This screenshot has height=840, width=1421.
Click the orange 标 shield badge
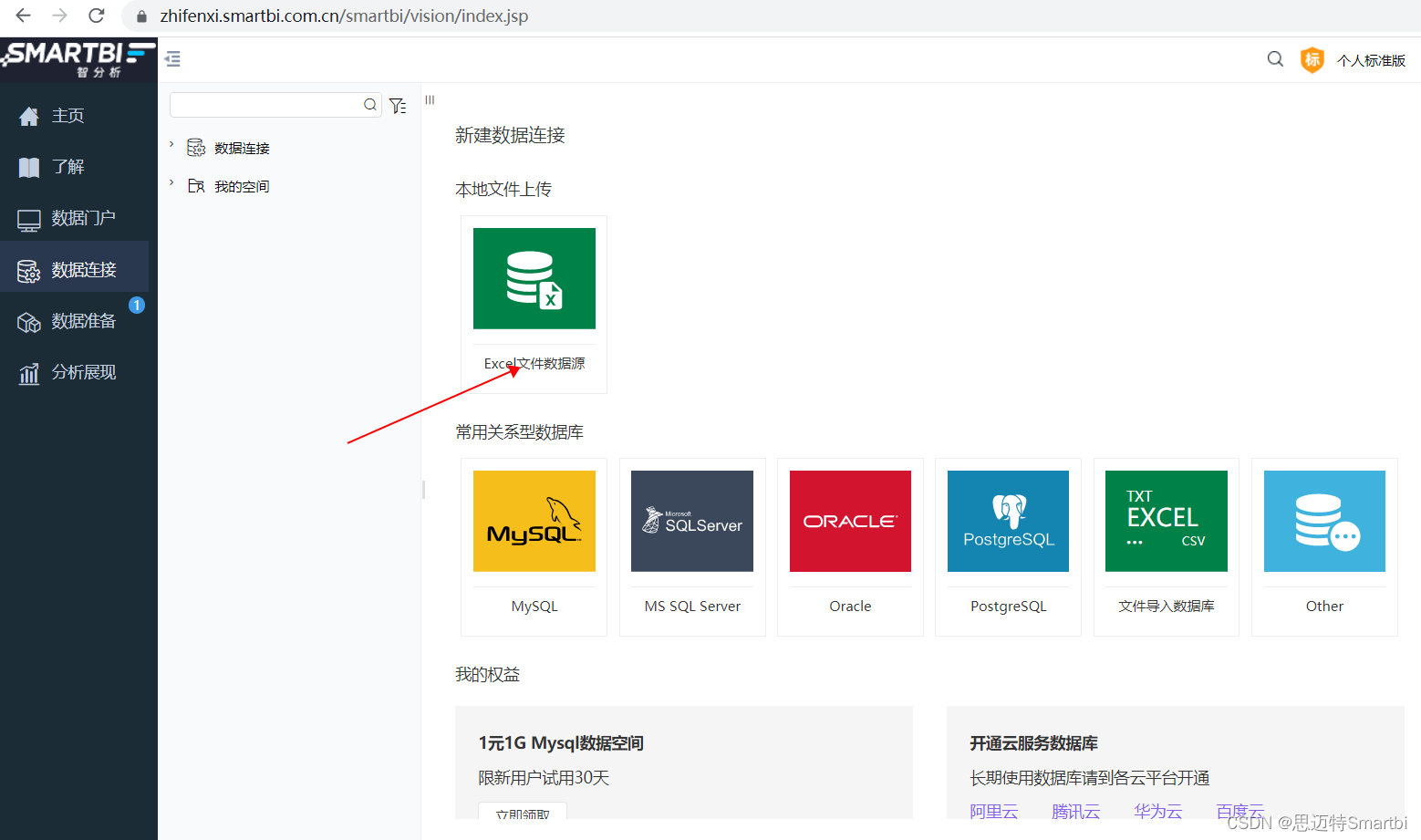coord(1312,60)
